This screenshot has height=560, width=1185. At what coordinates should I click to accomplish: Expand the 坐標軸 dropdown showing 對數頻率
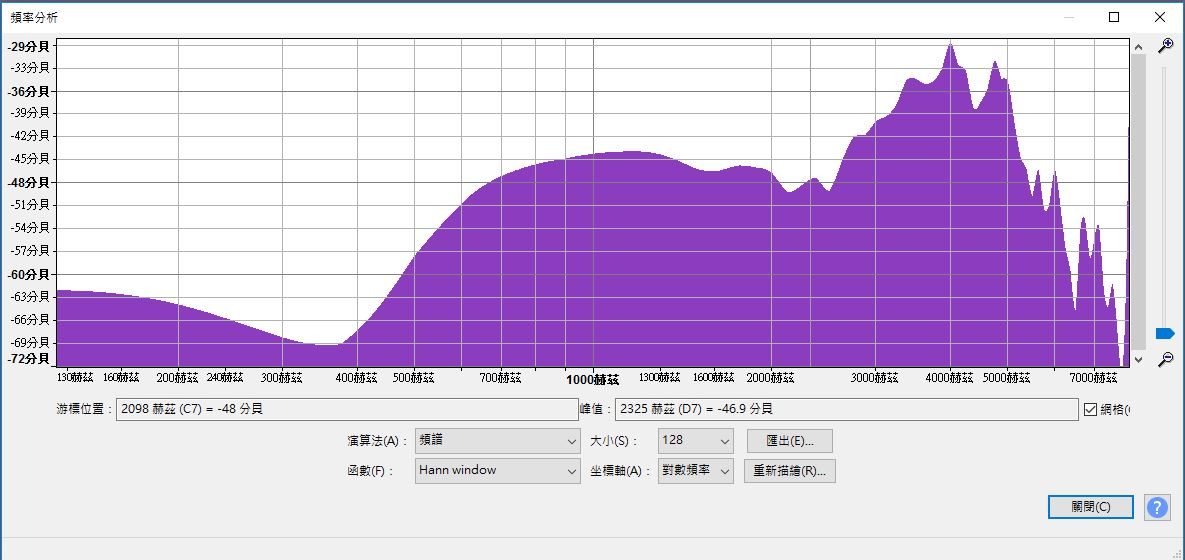click(x=696, y=470)
